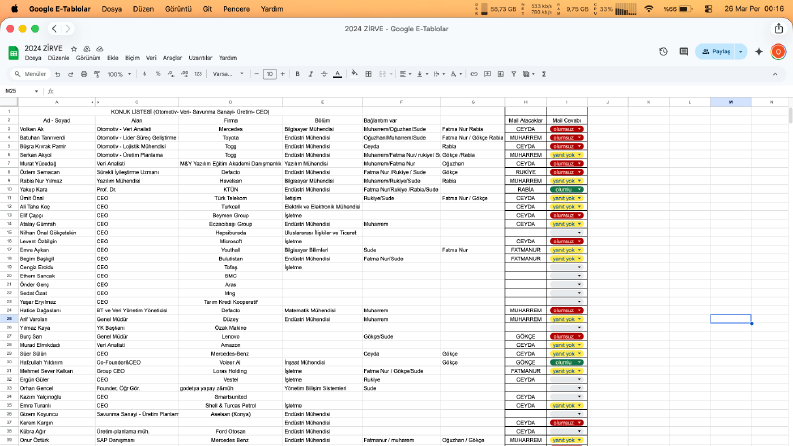Move document with the folder icon
This screenshot has height=446, width=793.
point(87,49)
